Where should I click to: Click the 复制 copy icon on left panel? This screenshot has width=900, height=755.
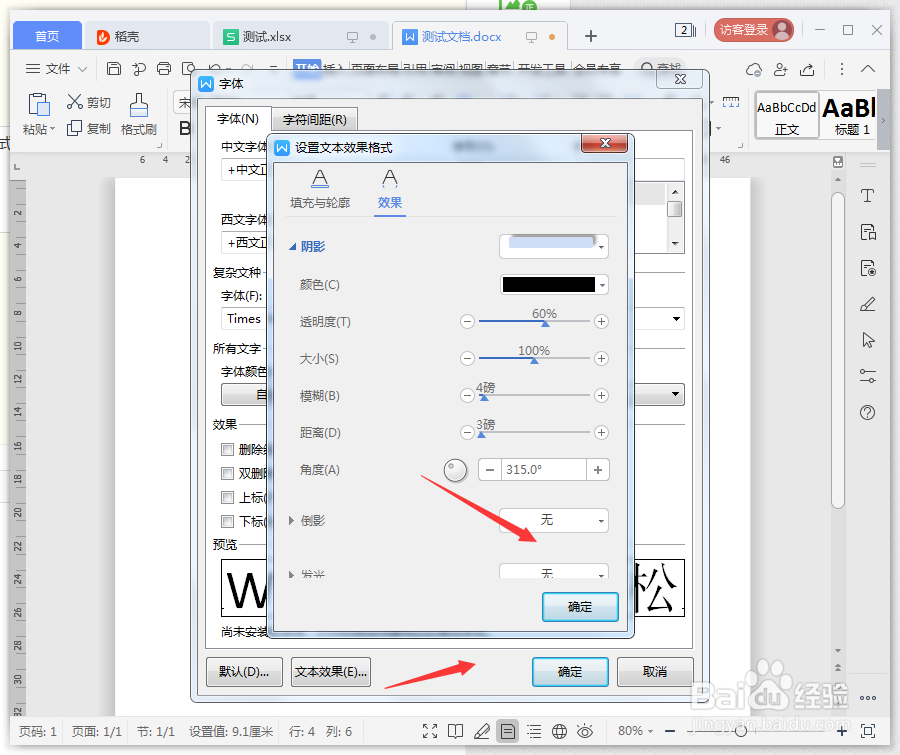click(x=88, y=126)
